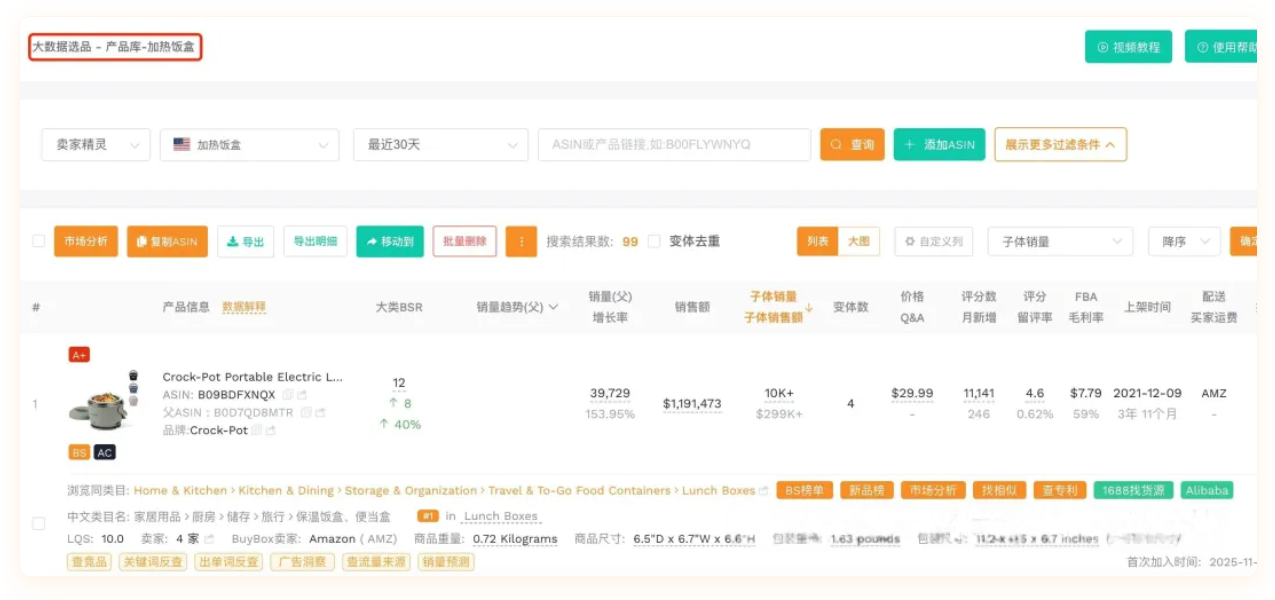
Task: Click the 视频教程 video tutorial button
Action: click(x=1128, y=46)
